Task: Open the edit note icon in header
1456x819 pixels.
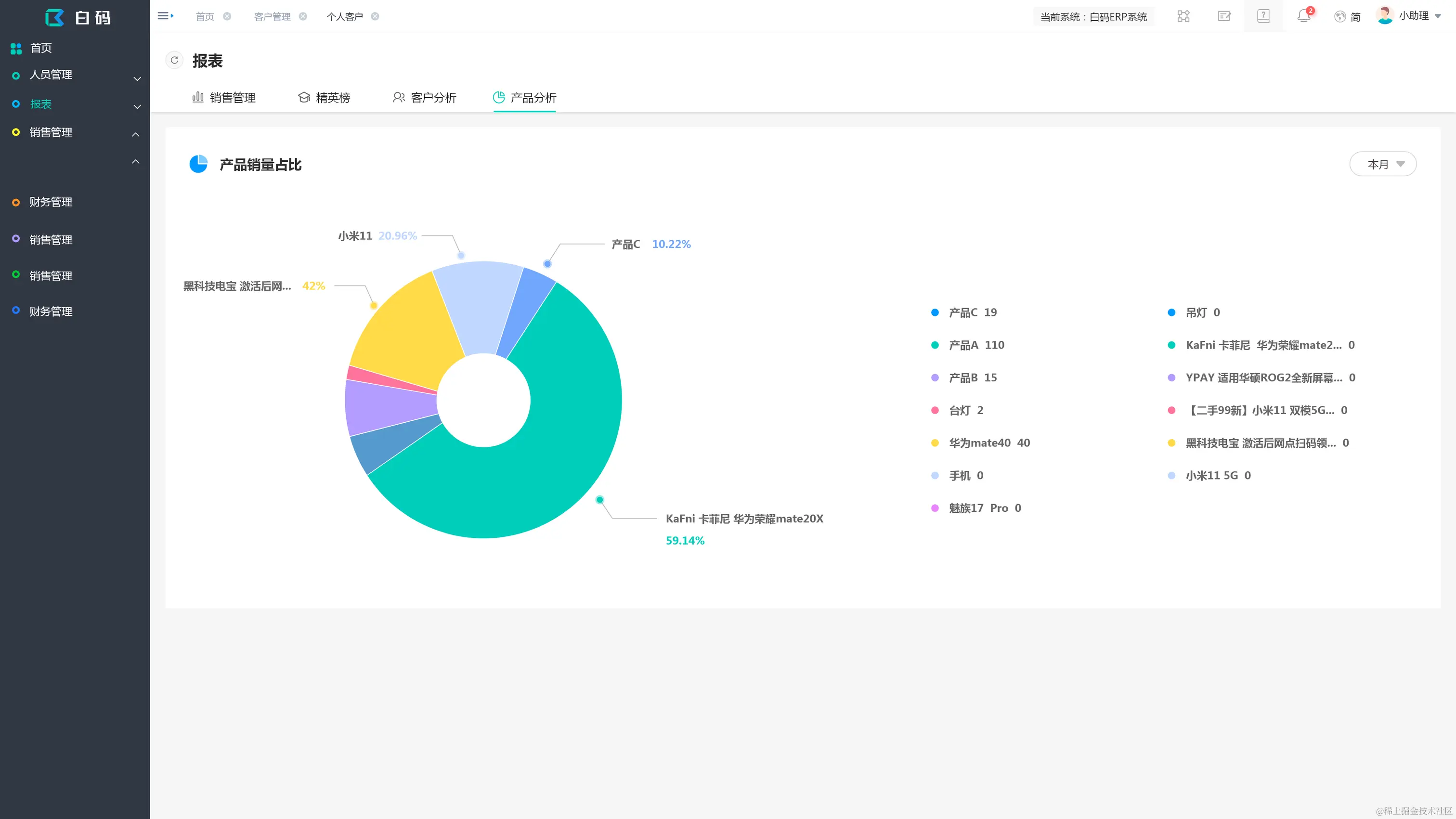Action: click(x=1224, y=16)
